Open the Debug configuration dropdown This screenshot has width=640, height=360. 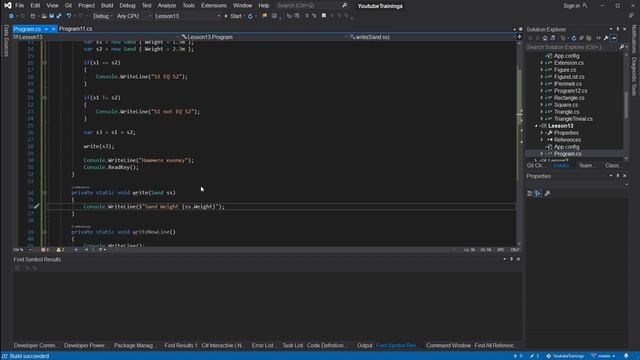coord(102,16)
